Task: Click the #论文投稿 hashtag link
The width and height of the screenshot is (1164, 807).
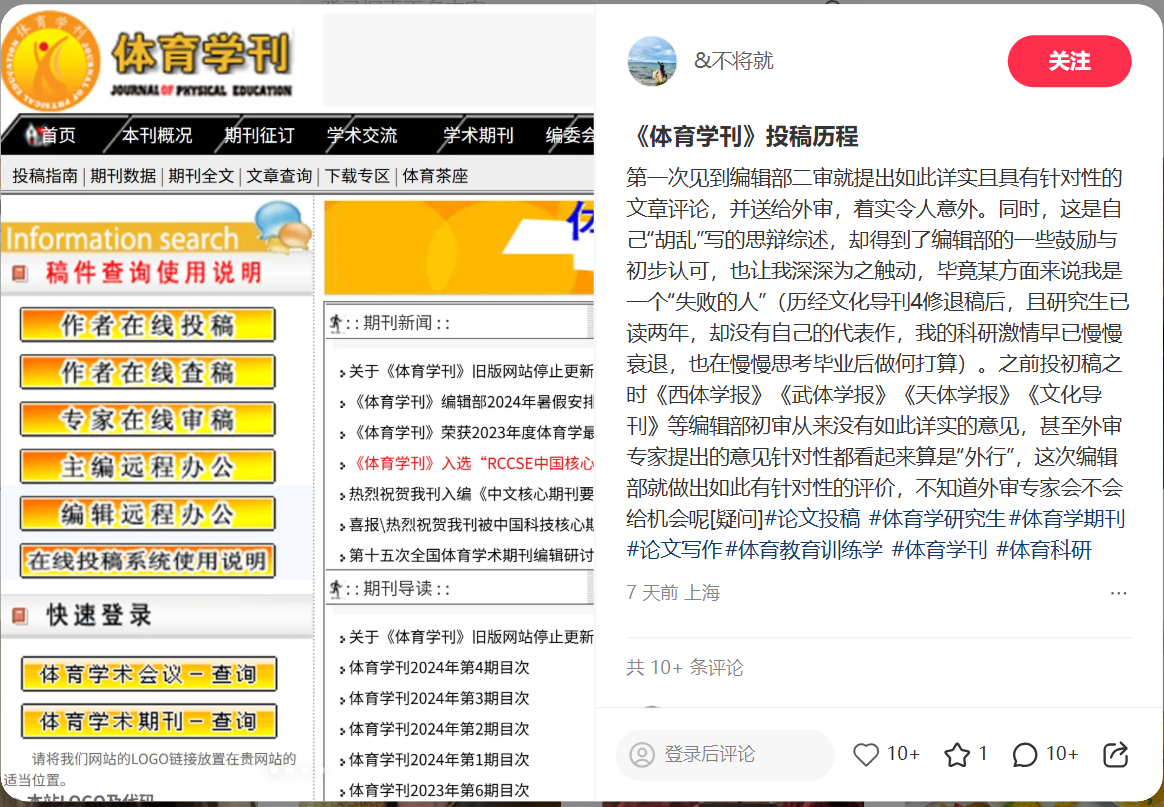Action: (811, 518)
